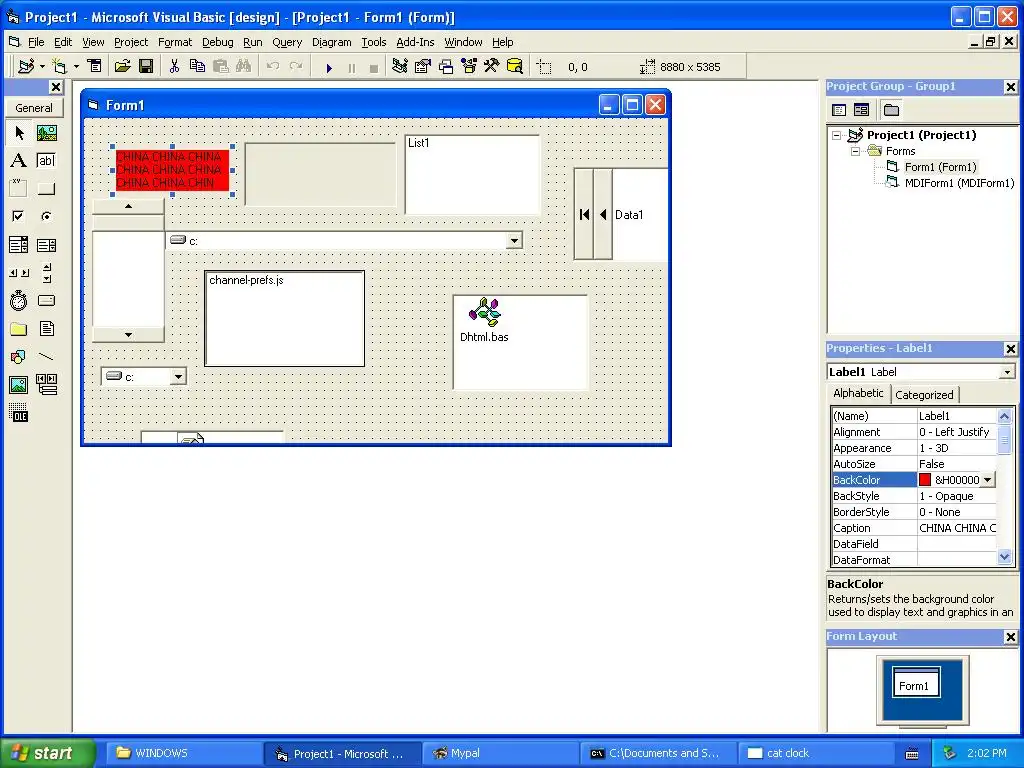Viewport: 1024px width, 768px height.
Task: Toggle Folders in the Project Explorer
Action: 891,110
